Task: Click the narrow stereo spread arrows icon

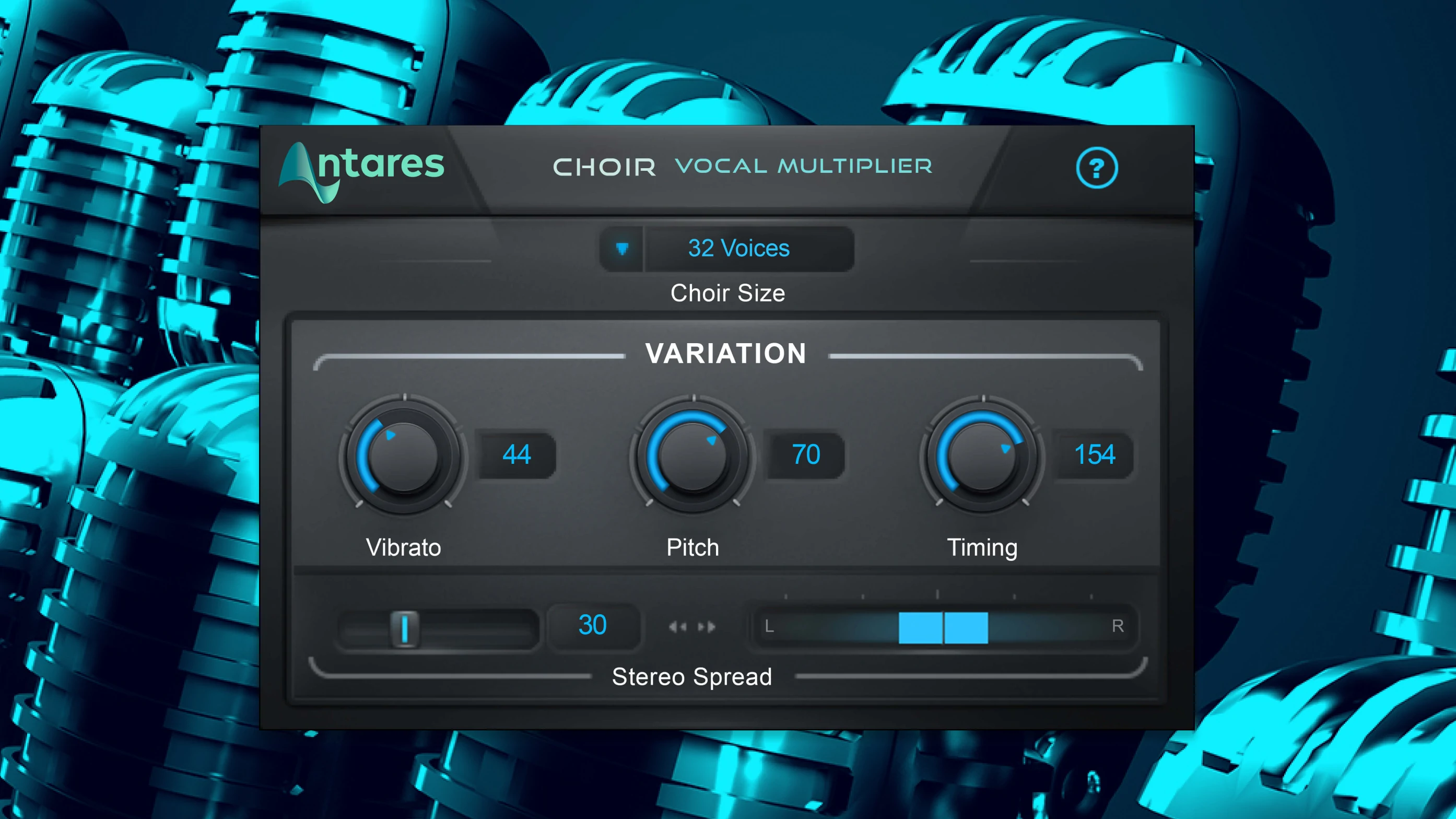Action: 677,627
